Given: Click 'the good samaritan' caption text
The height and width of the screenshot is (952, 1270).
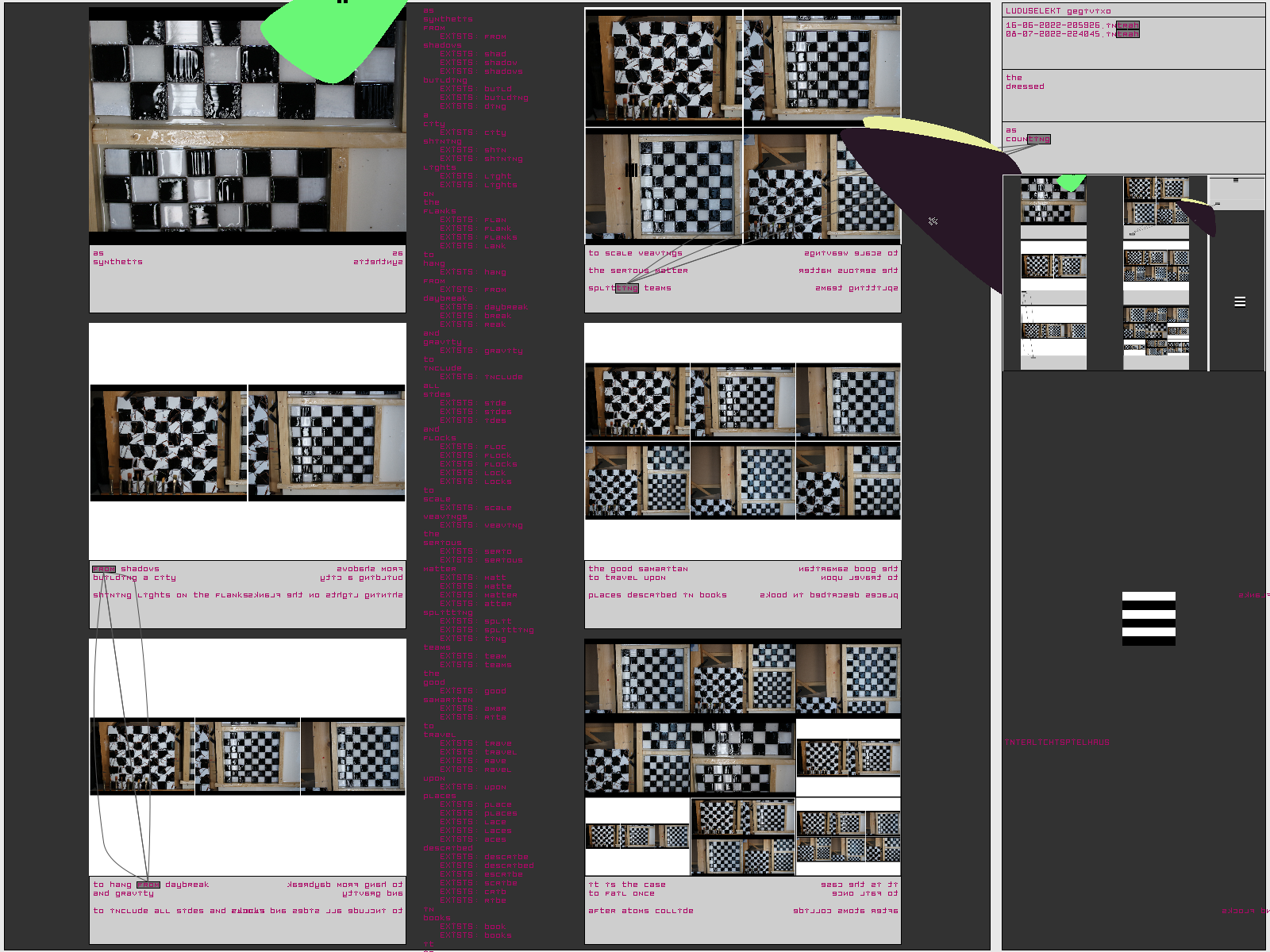Looking at the screenshot, I should pyautogui.click(x=638, y=569).
